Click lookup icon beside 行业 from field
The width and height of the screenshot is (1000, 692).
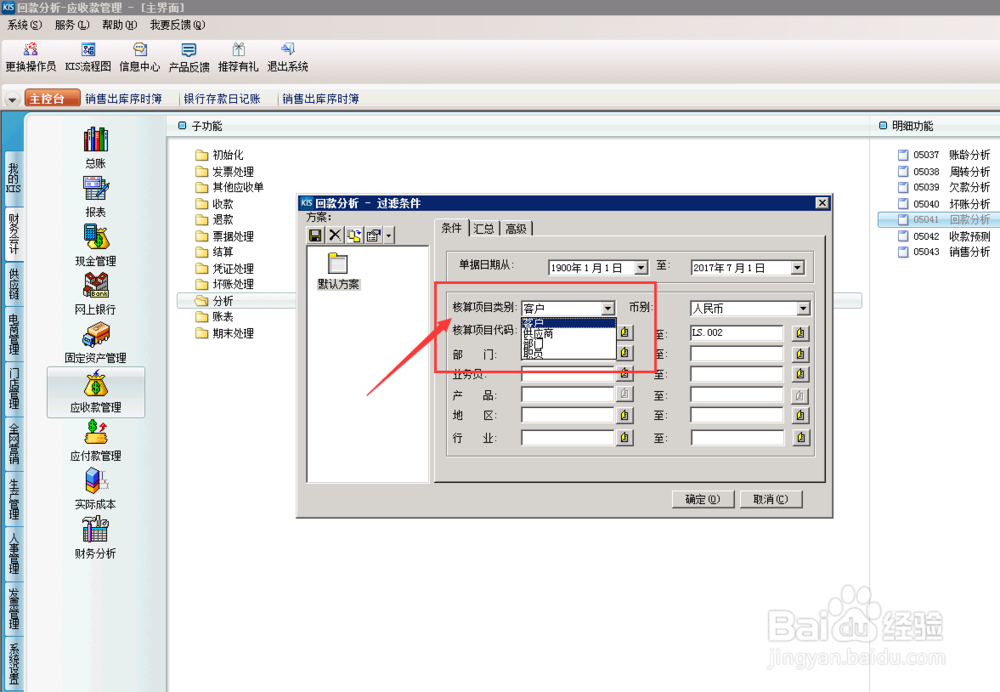[x=624, y=438]
